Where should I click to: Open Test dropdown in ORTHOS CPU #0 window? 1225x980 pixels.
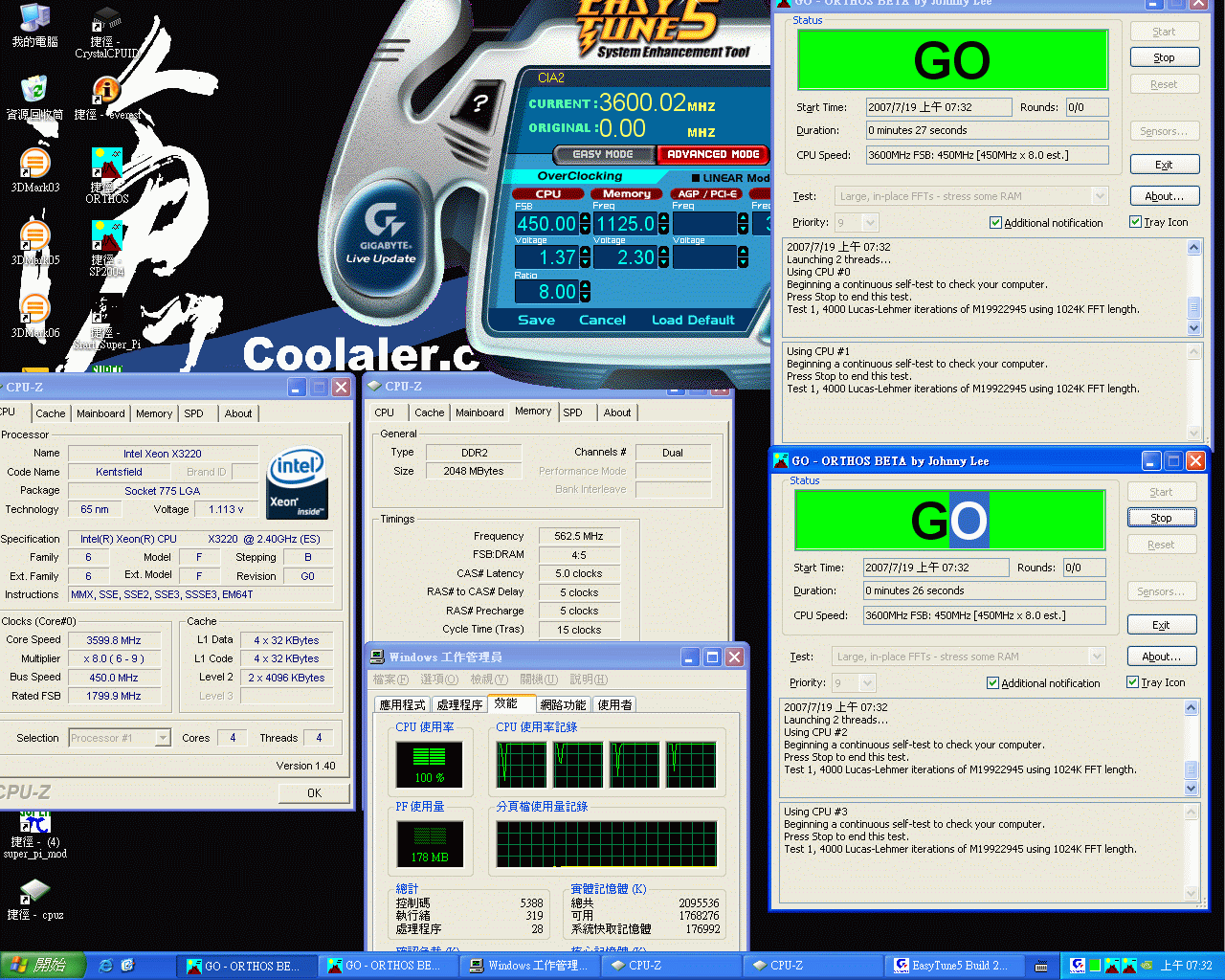[x=1099, y=196]
